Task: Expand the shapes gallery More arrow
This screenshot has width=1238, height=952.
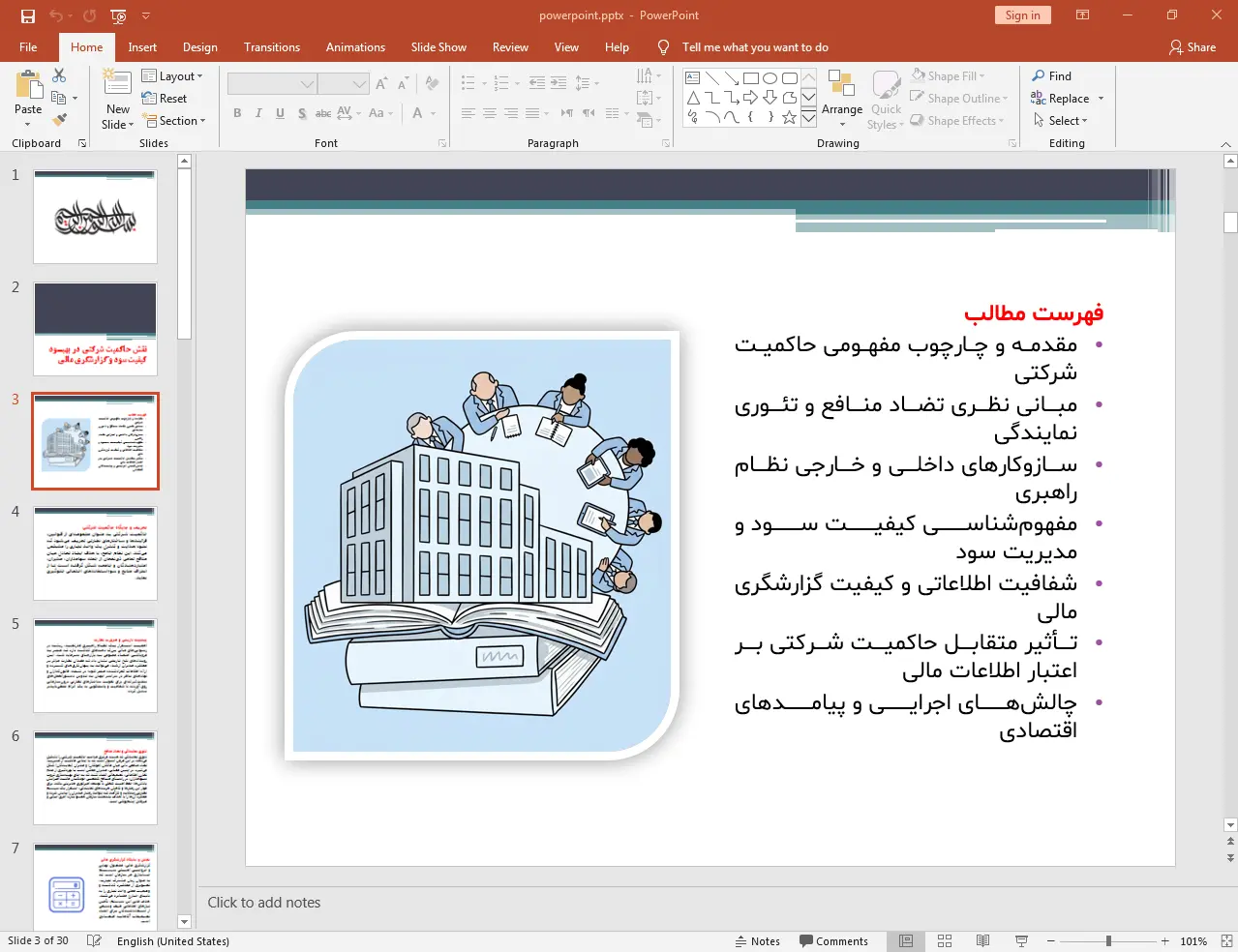Action: point(809,117)
